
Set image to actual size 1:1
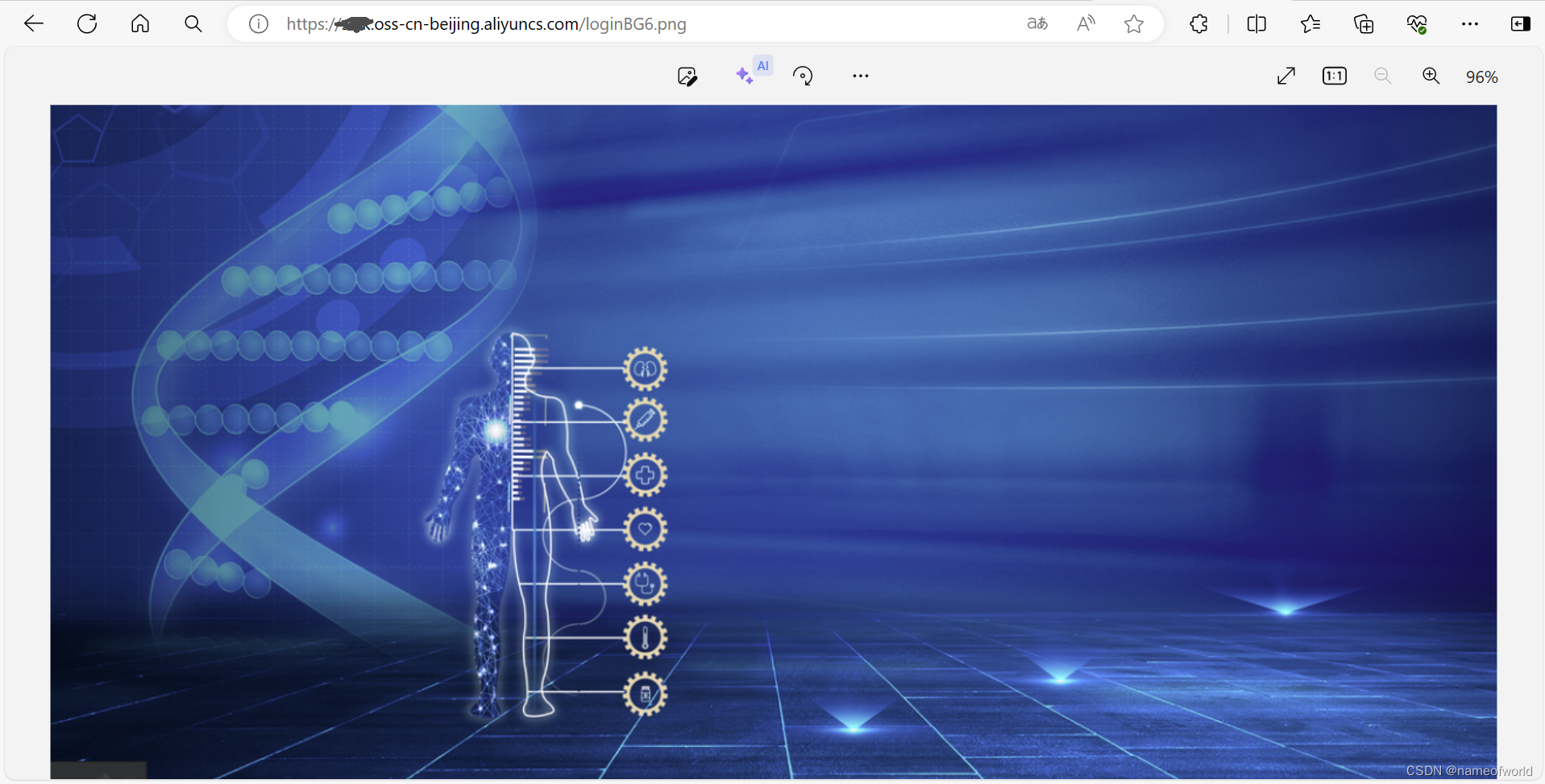1335,76
